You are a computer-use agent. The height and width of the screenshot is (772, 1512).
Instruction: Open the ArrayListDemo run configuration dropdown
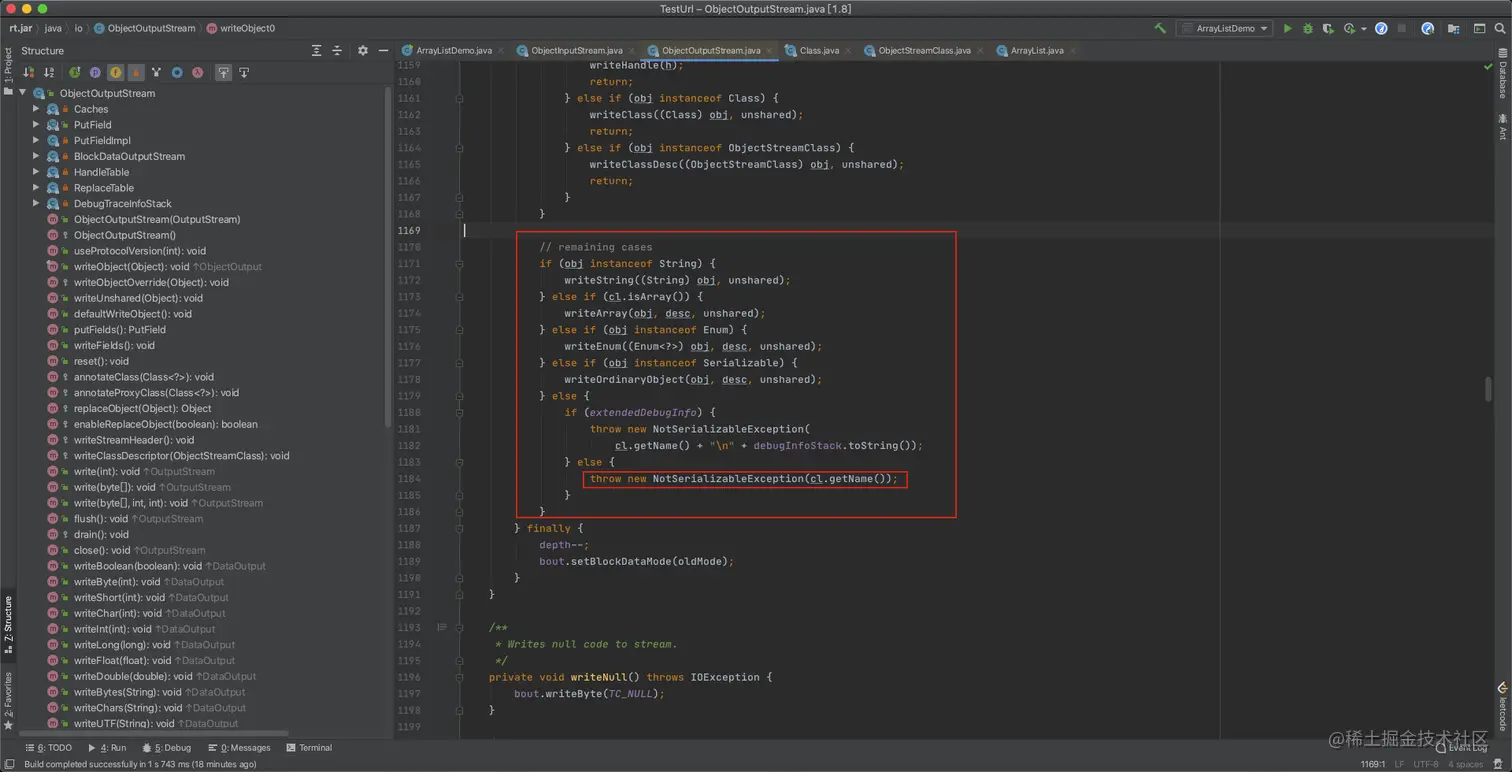1224,29
